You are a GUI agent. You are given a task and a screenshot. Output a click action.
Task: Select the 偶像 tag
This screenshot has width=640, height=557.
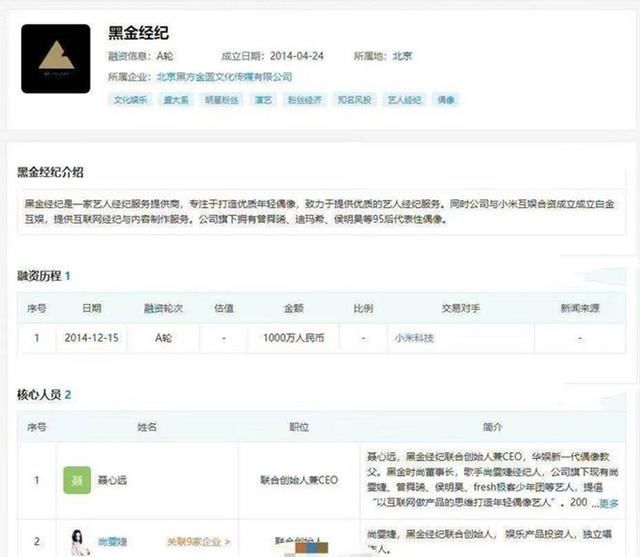(446, 100)
